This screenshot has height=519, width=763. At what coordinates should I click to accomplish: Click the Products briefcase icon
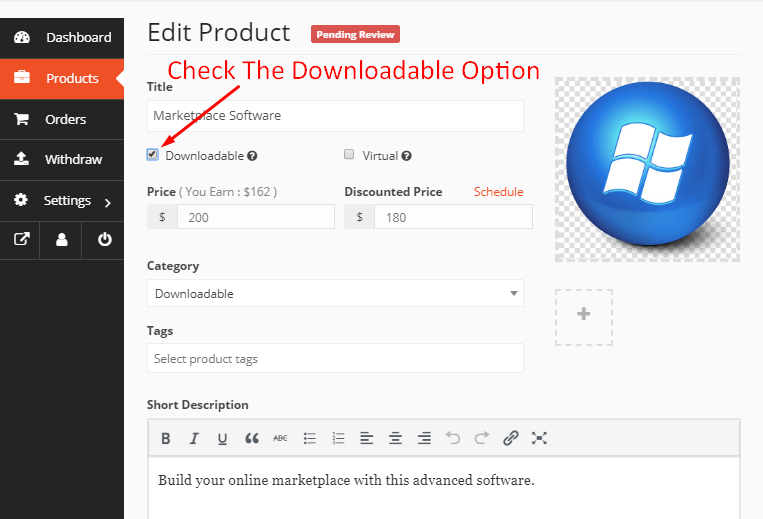22,77
